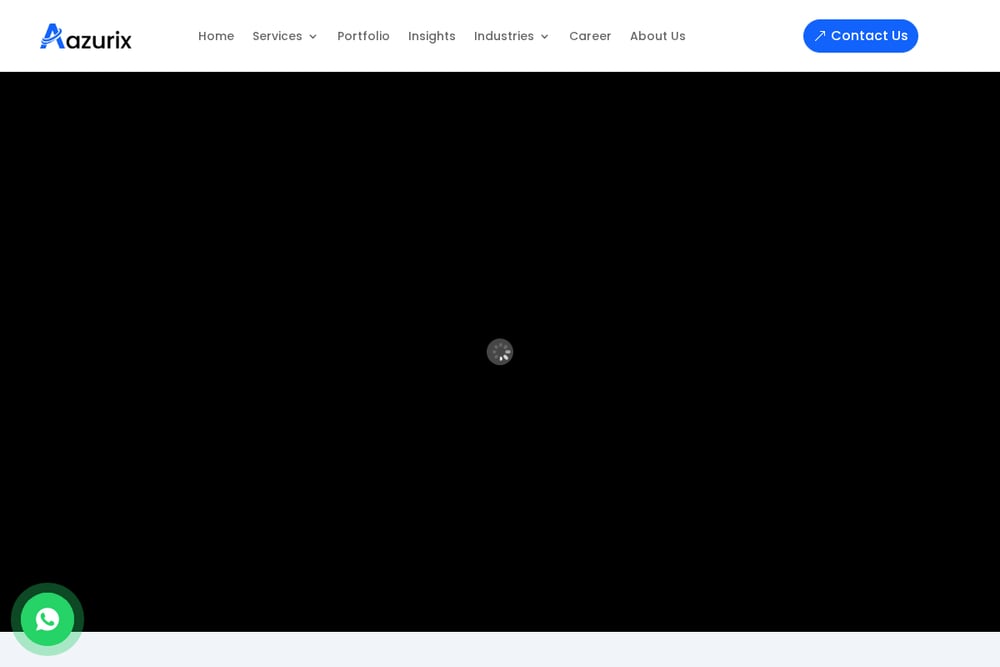Click the loading spinner in the video
This screenshot has width=1000, height=667.
500,352
